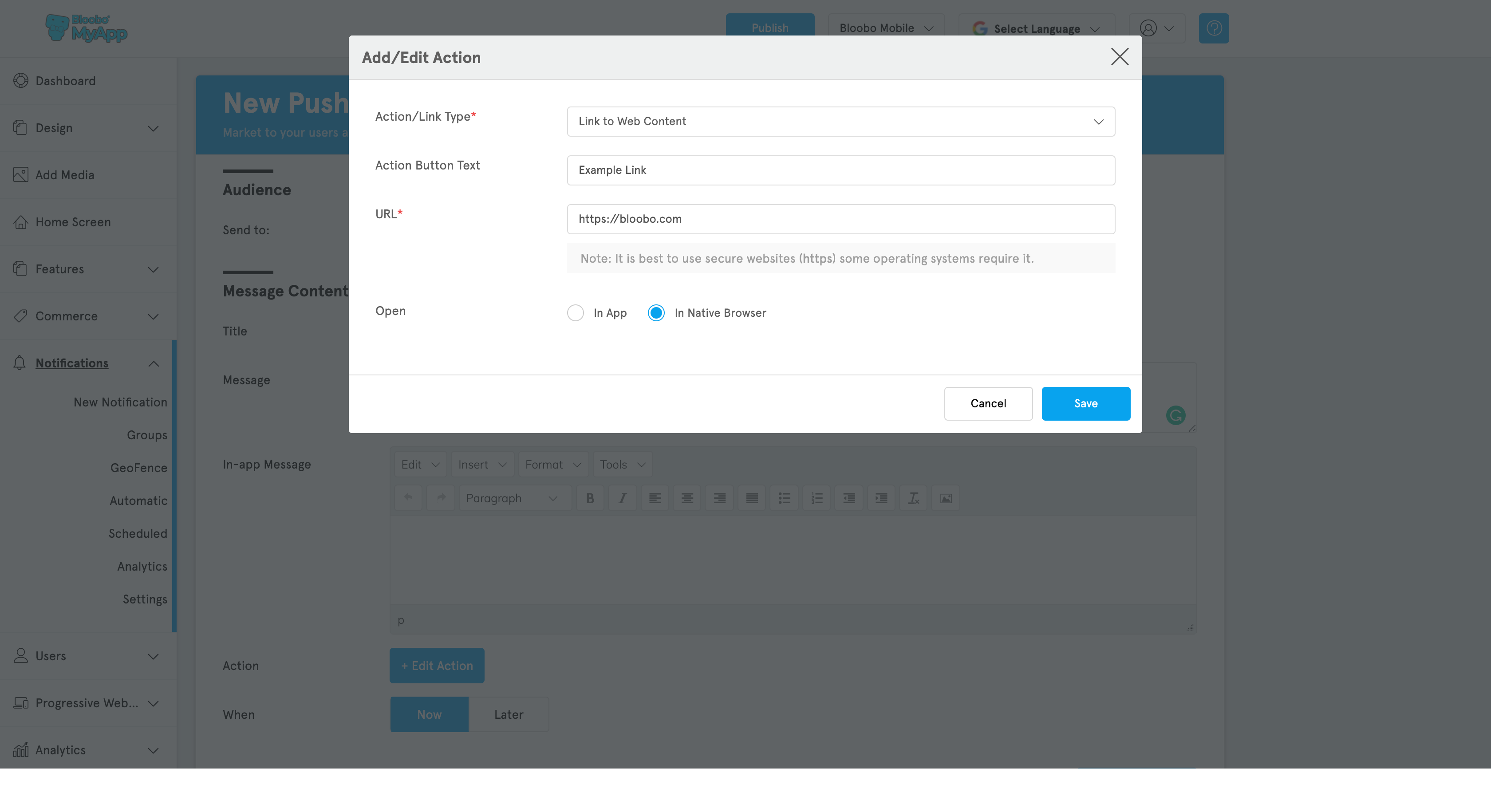1491x812 pixels.
Task: Save the action
Action: point(1085,403)
